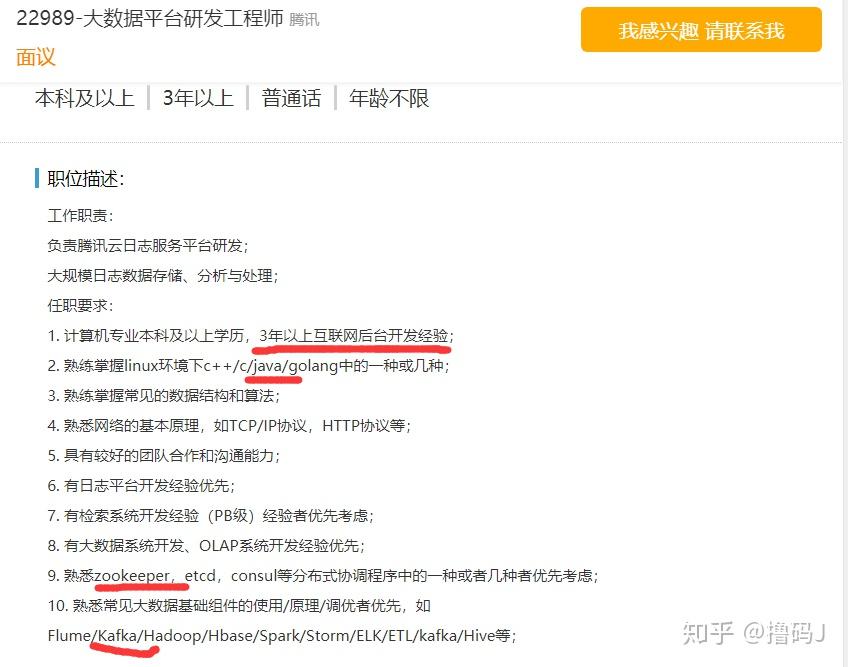Image resolution: width=848 pixels, height=667 pixels.
Task: Click the underlined java keyword
Action: click(x=268, y=366)
